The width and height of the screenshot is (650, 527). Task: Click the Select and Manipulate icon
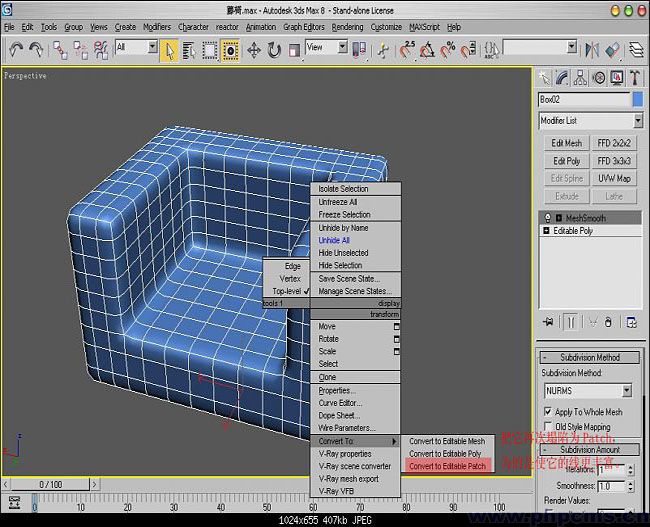coord(384,51)
